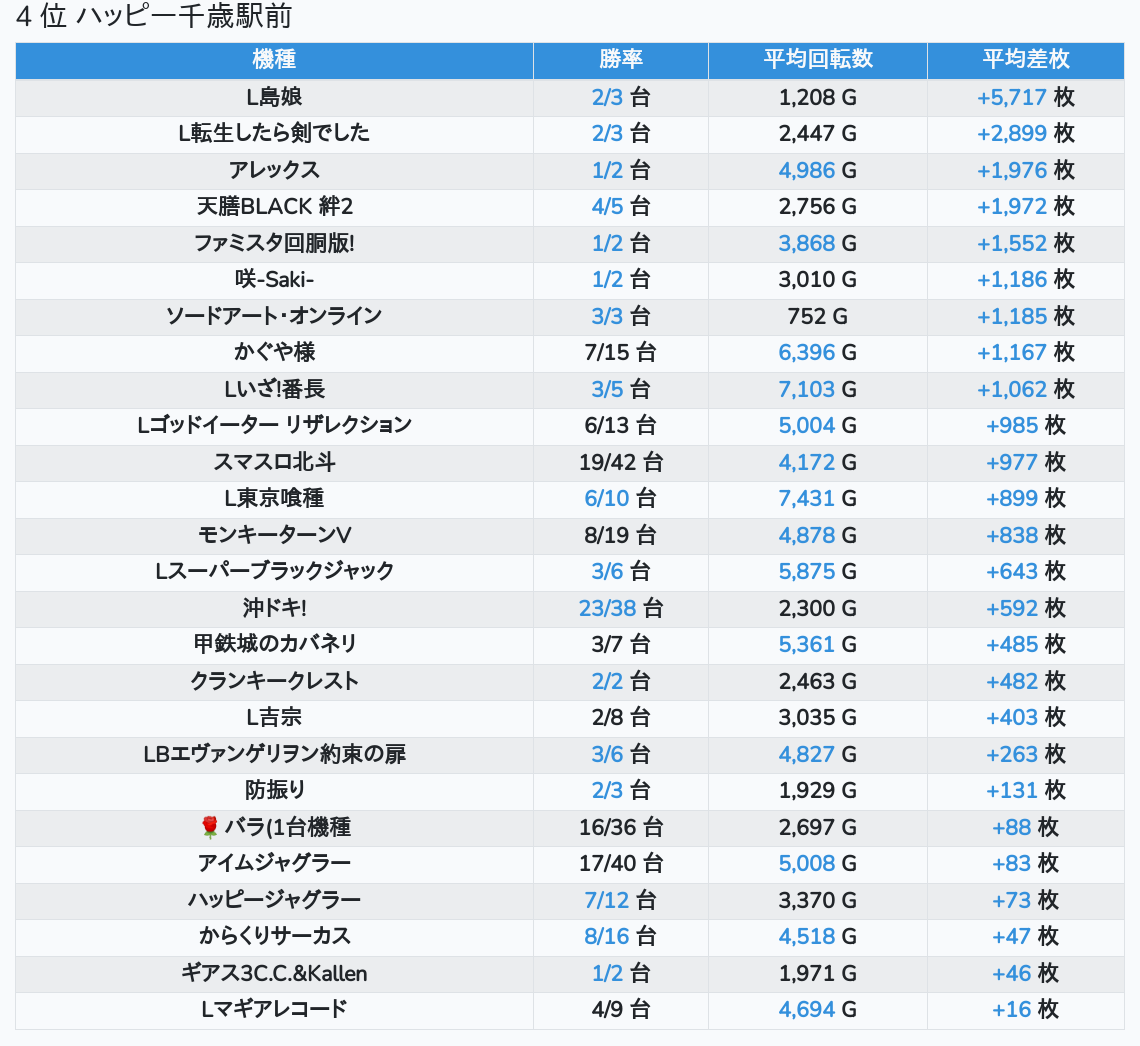Click the rose emoji beside バラ(1台機種
The width and height of the screenshot is (1140, 1046).
(x=209, y=827)
